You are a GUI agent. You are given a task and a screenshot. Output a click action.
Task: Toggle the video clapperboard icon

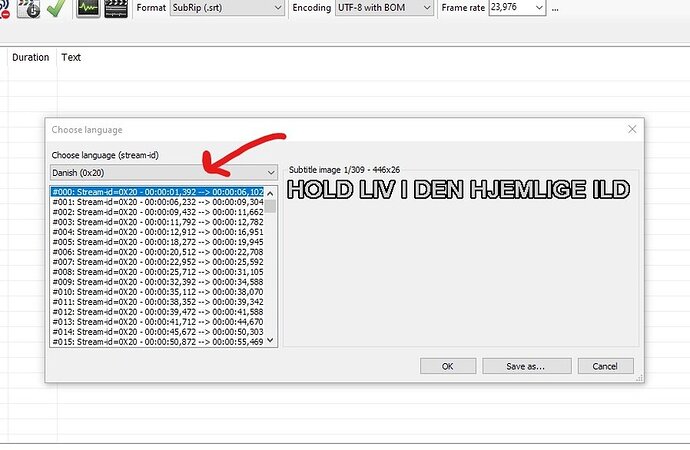(116, 8)
